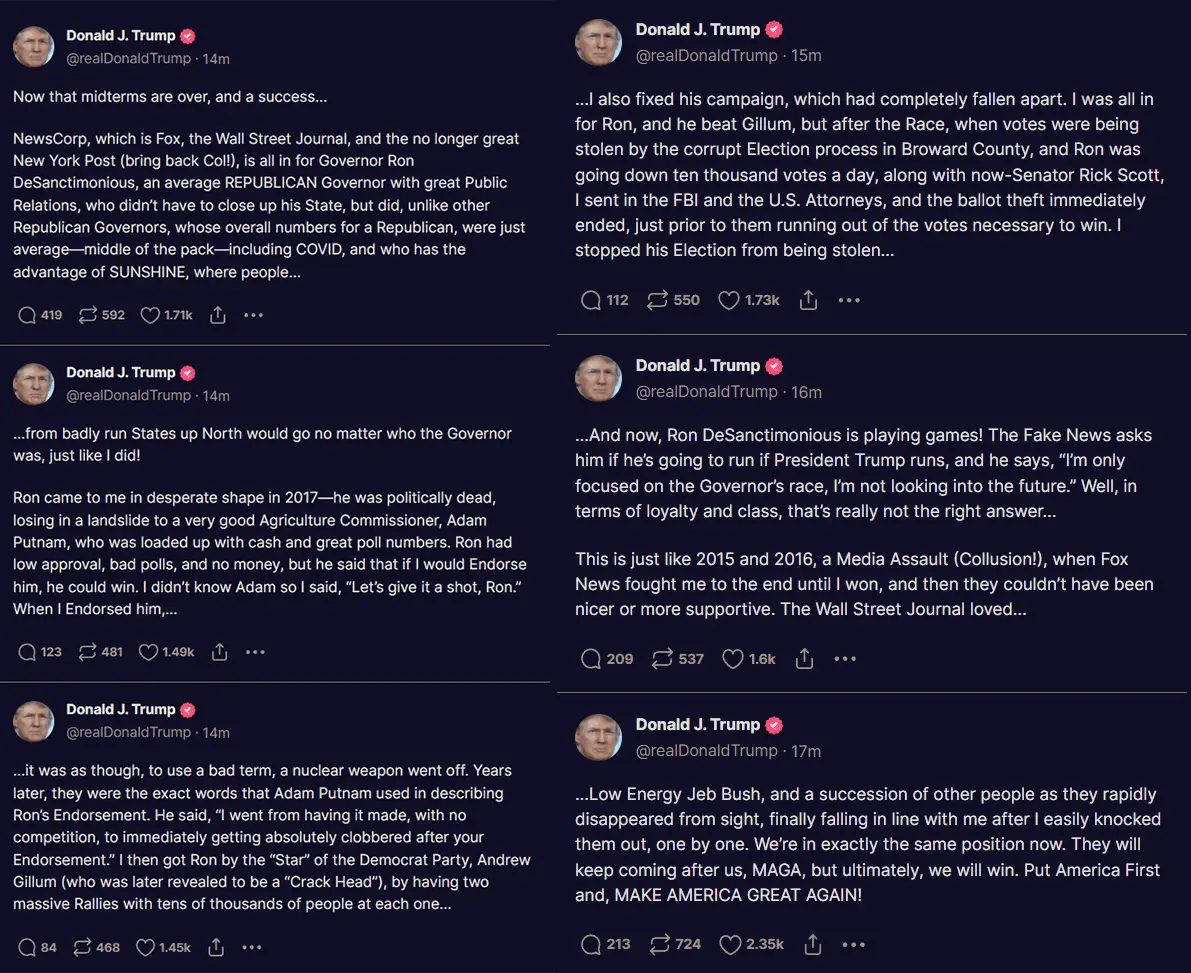
Task: Open the Donald J. Trump name on the 15m post
Action: 697,30
